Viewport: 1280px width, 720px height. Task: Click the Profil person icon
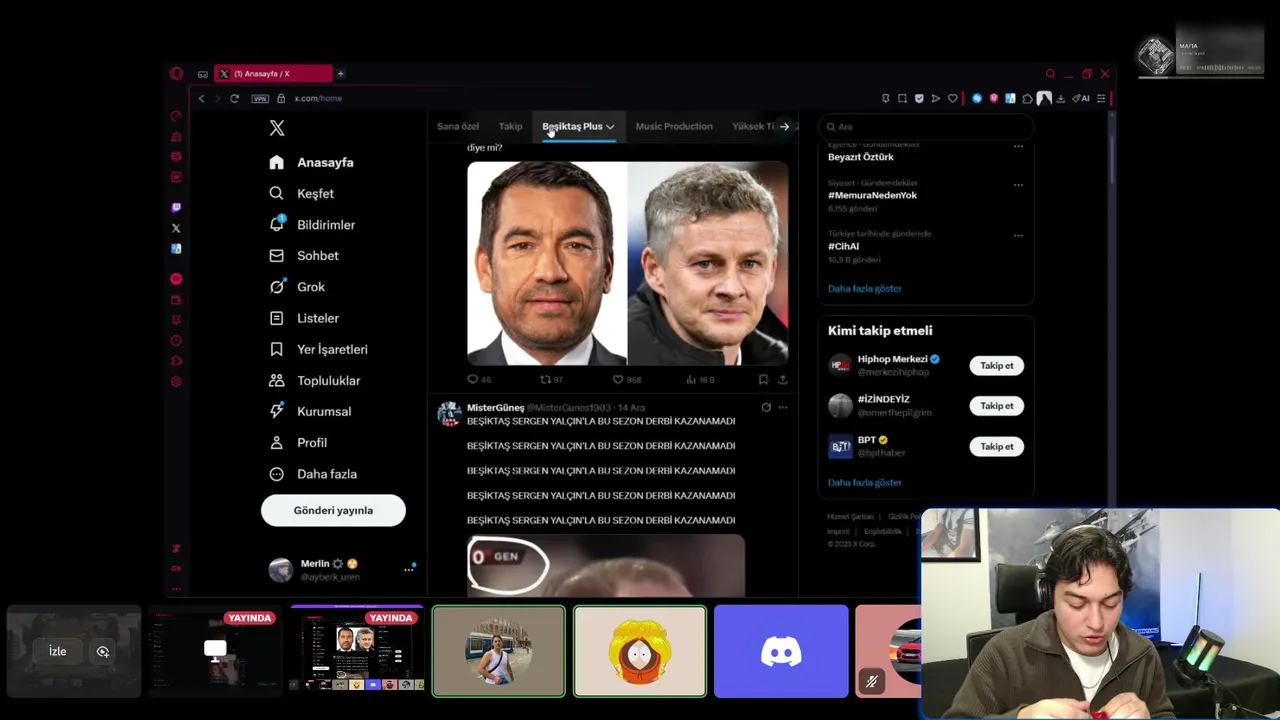coord(277,442)
